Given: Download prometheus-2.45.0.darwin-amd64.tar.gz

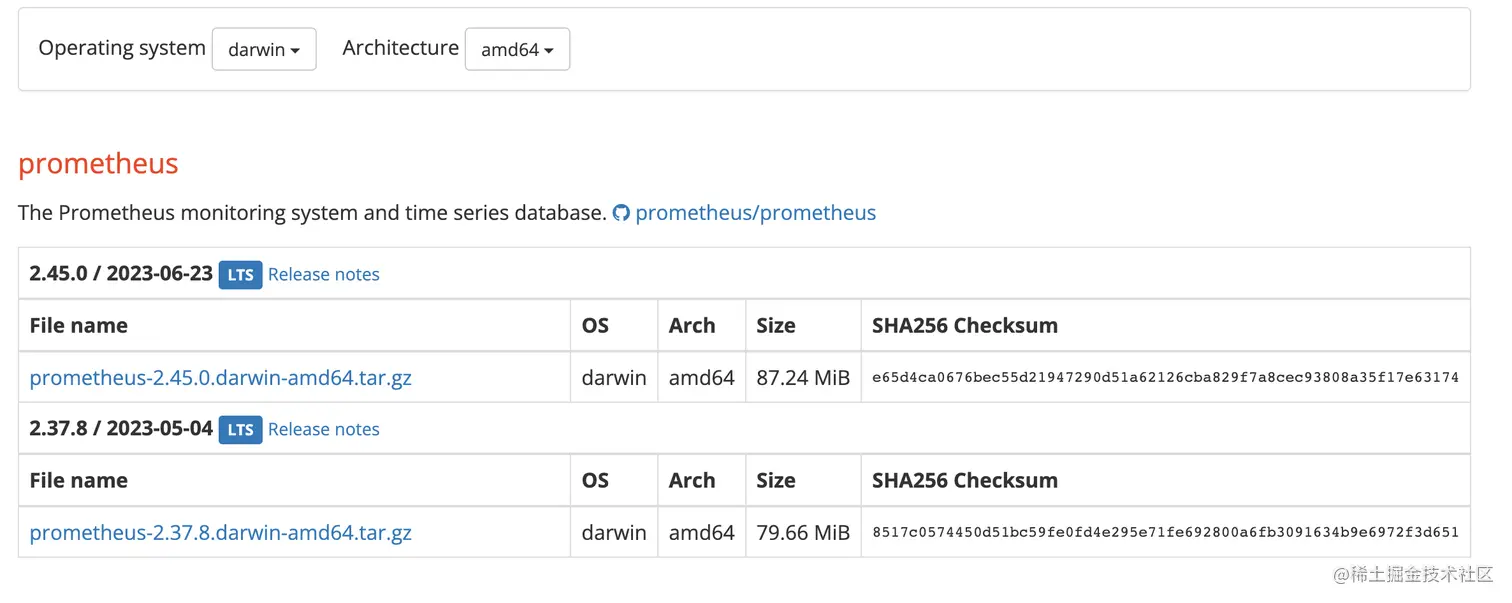Looking at the screenshot, I should tap(221, 378).
